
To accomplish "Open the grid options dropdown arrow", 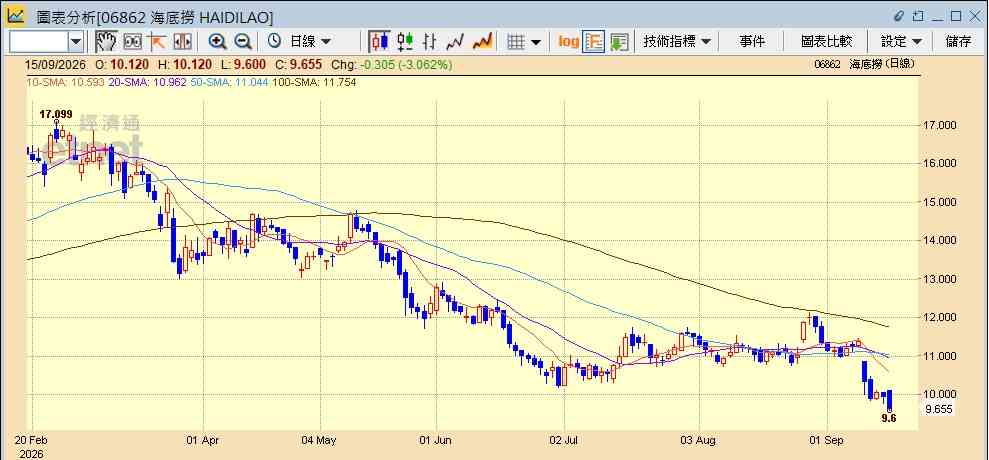I will click(536, 42).
